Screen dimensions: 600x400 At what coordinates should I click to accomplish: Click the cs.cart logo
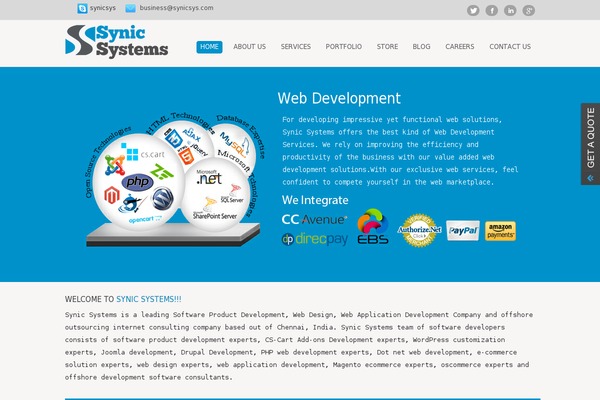pyautogui.click(x=143, y=152)
